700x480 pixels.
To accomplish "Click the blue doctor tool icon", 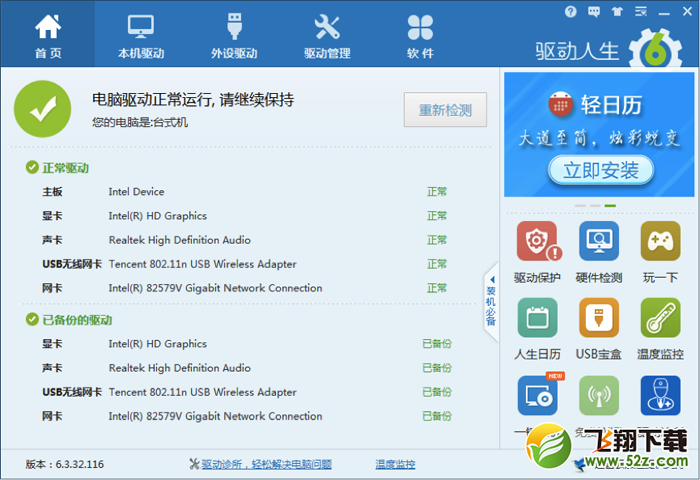I will tap(660, 395).
